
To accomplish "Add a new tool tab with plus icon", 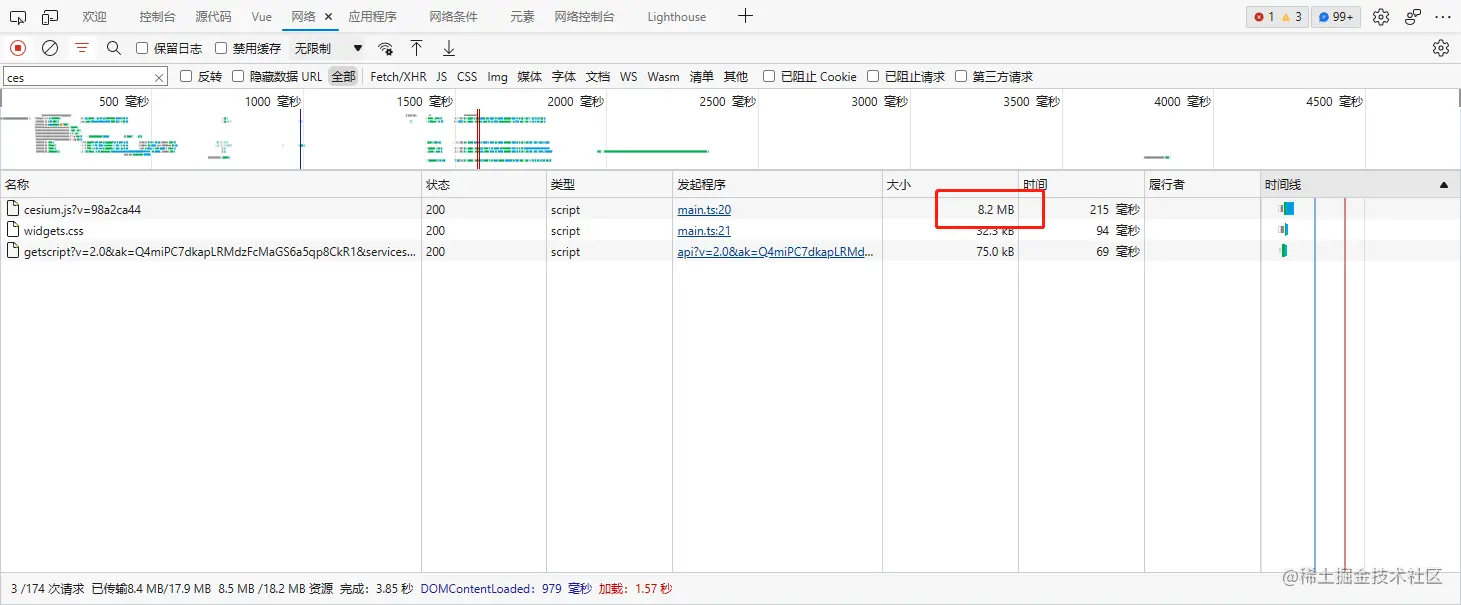I will [745, 16].
